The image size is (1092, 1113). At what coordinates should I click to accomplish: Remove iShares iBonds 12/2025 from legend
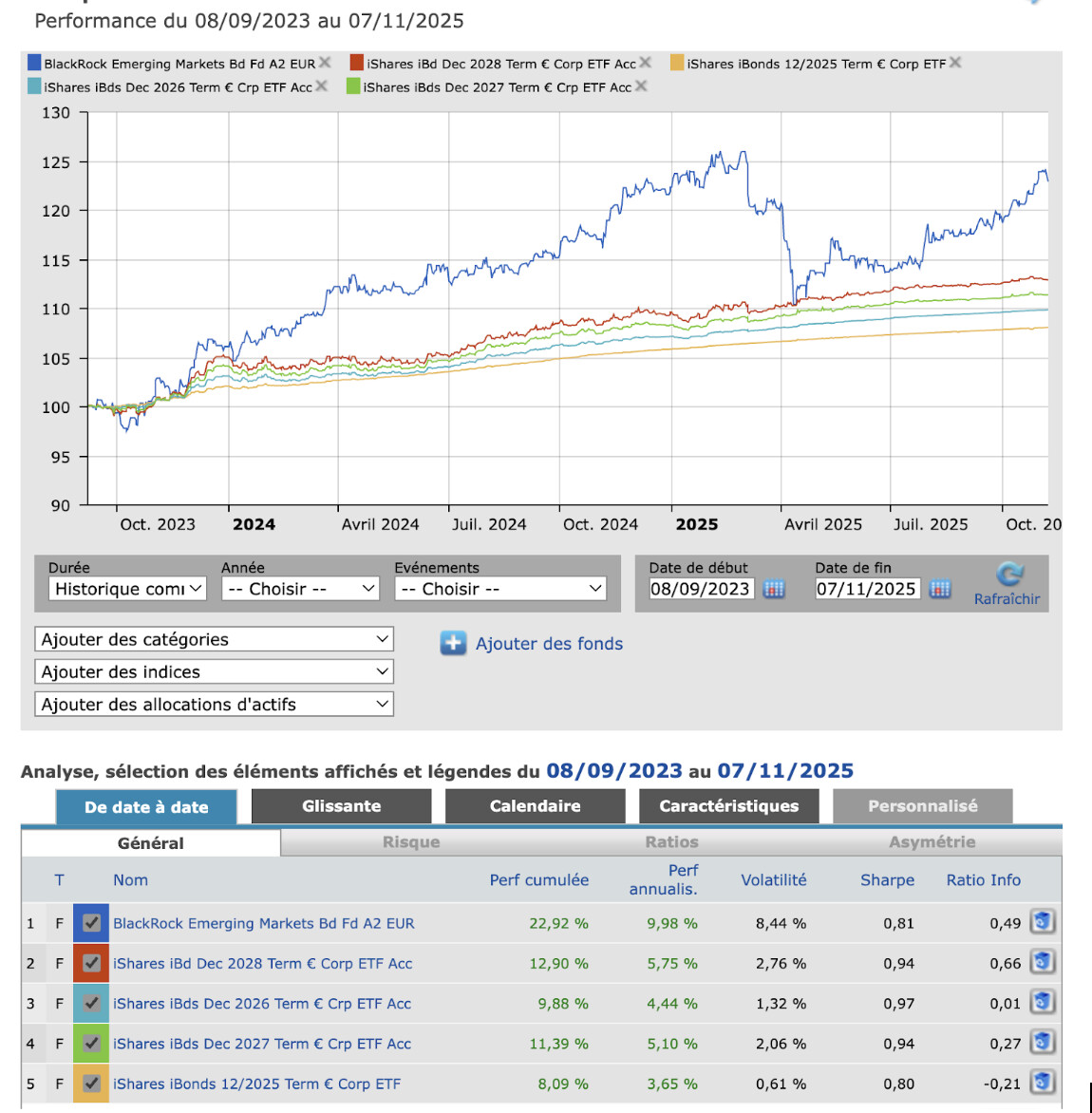(x=955, y=63)
